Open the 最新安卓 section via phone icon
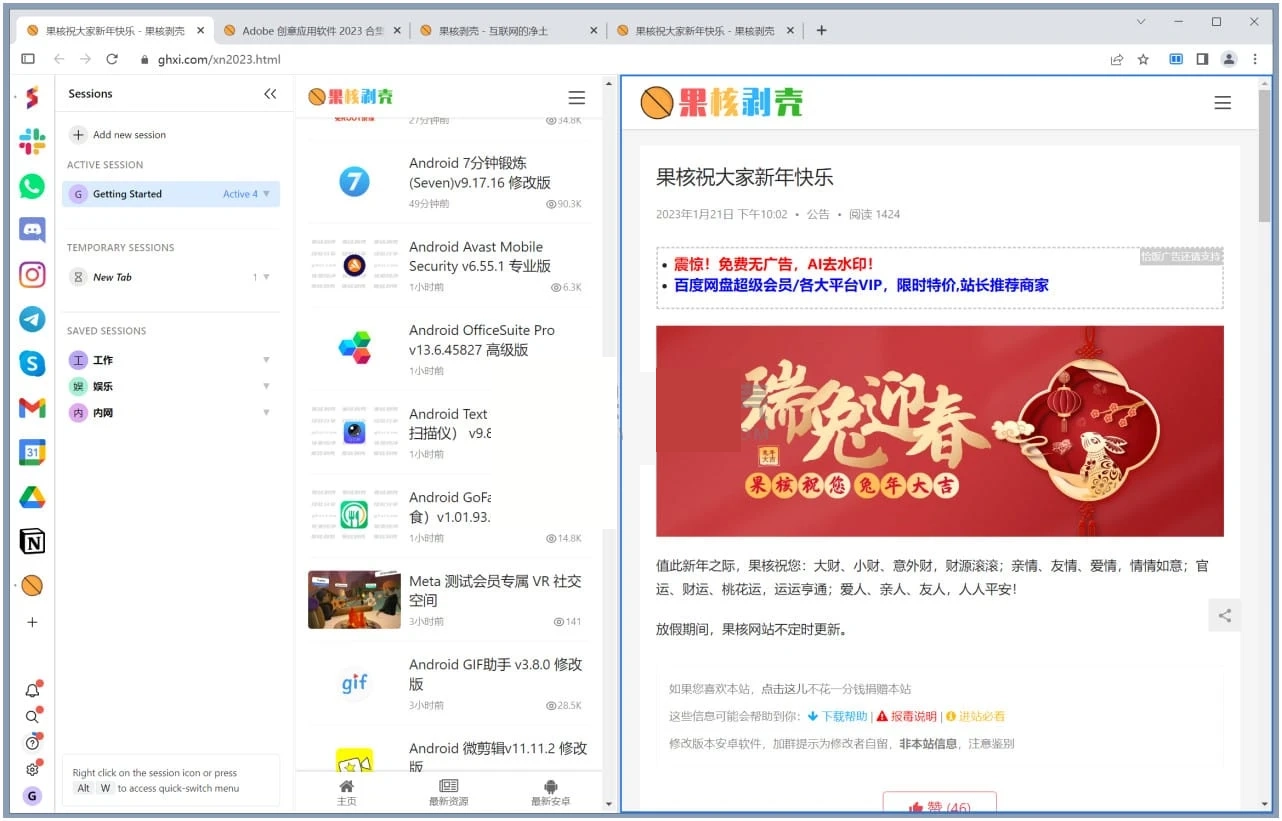This screenshot has width=1282, height=821. 549,790
